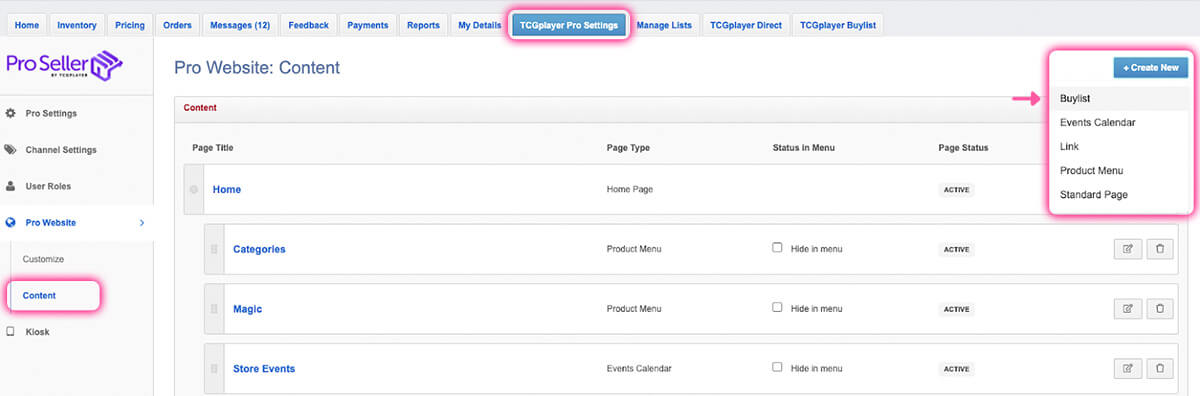Click the Page Status column header
This screenshot has height=396, width=1200.
pos(963,148)
